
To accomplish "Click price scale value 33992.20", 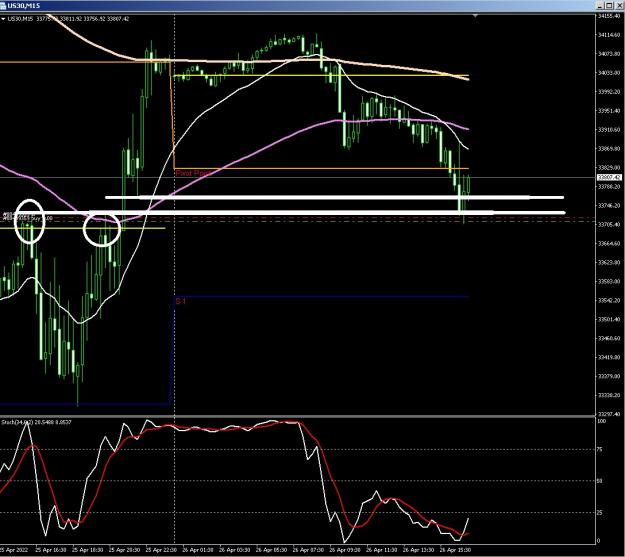I will pyautogui.click(x=609, y=92).
